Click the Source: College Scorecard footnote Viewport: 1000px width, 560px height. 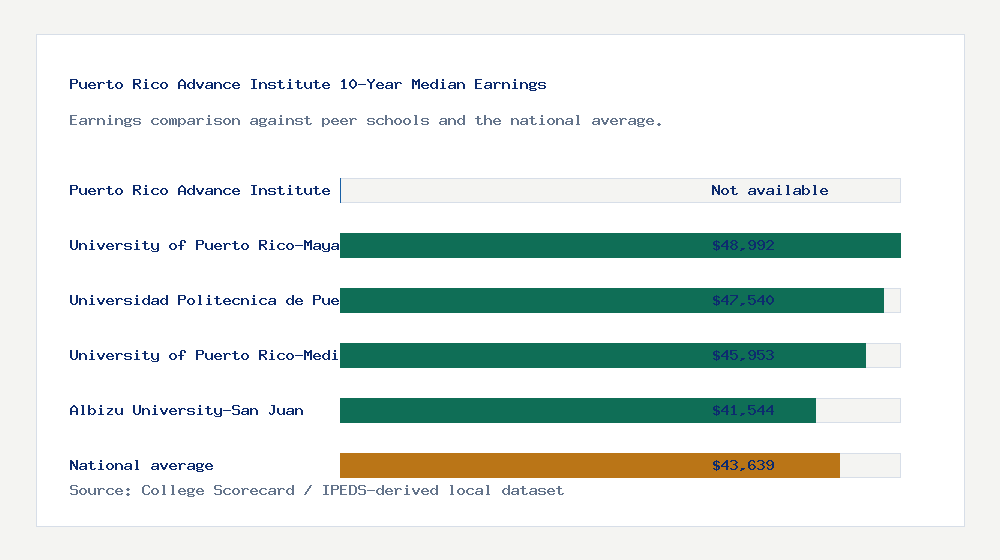point(316,490)
